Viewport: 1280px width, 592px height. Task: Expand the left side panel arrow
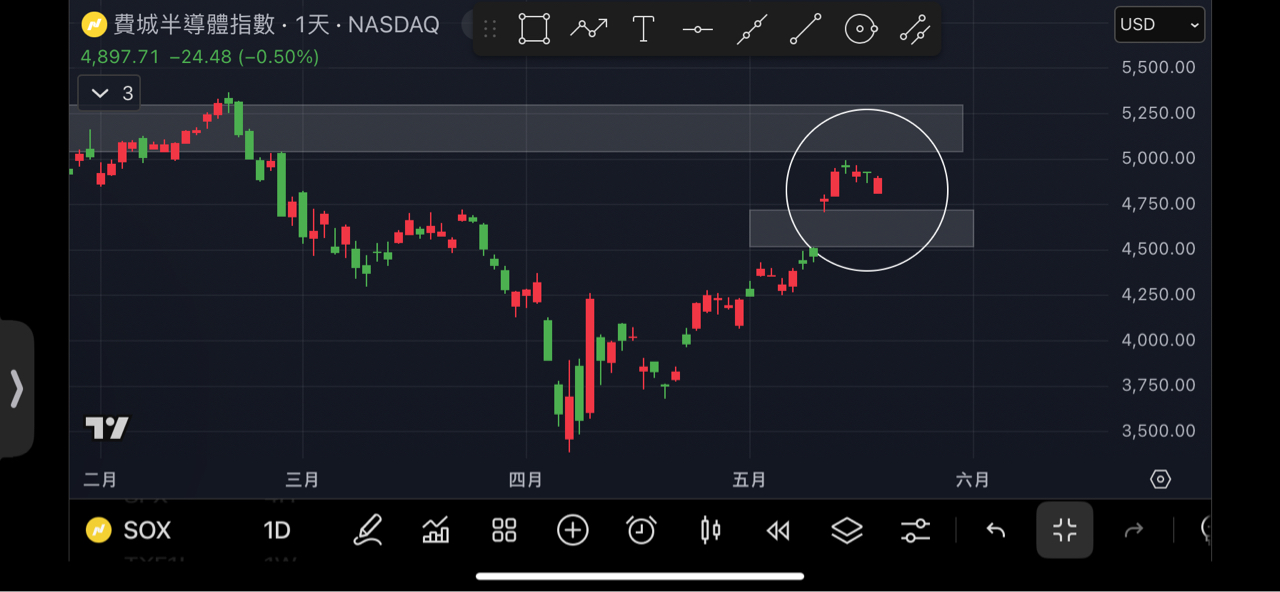[x=17, y=389]
